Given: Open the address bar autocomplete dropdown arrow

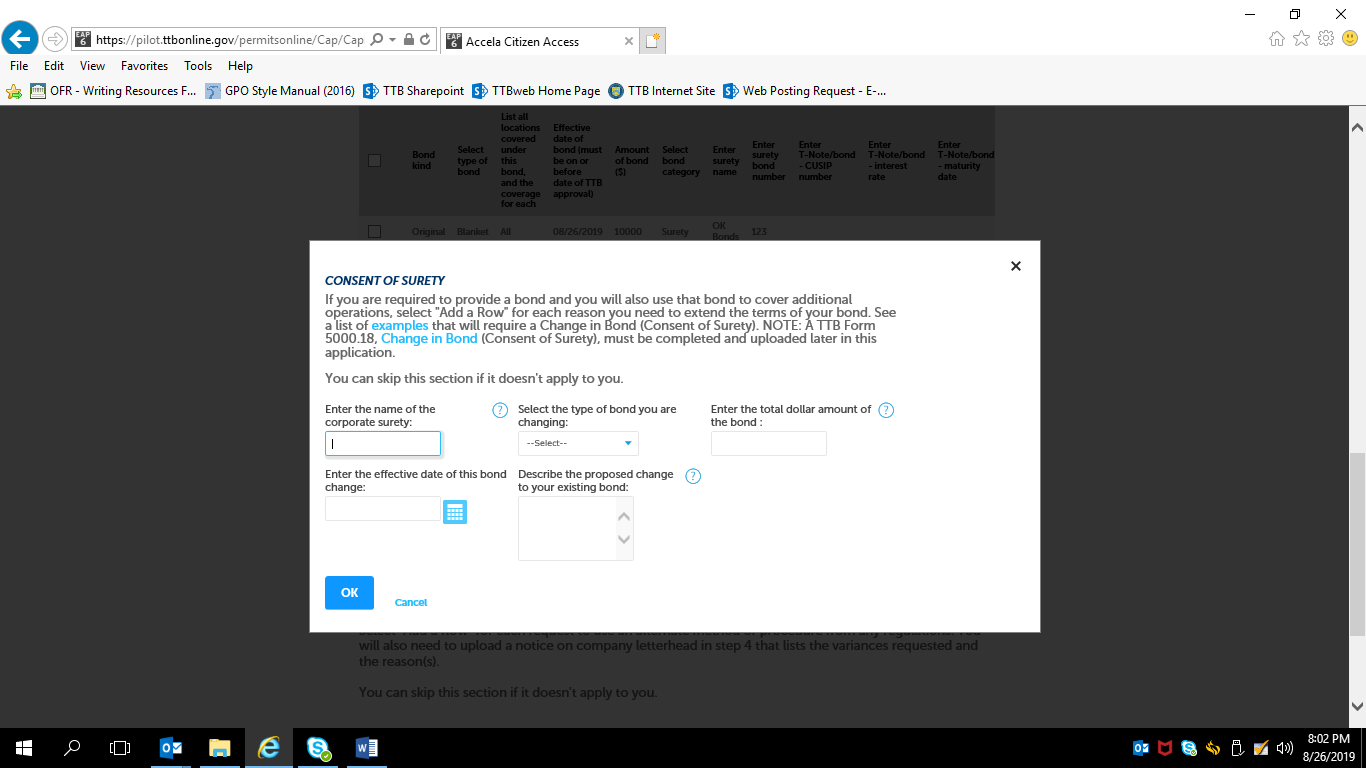Looking at the screenshot, I should (392, 40).
